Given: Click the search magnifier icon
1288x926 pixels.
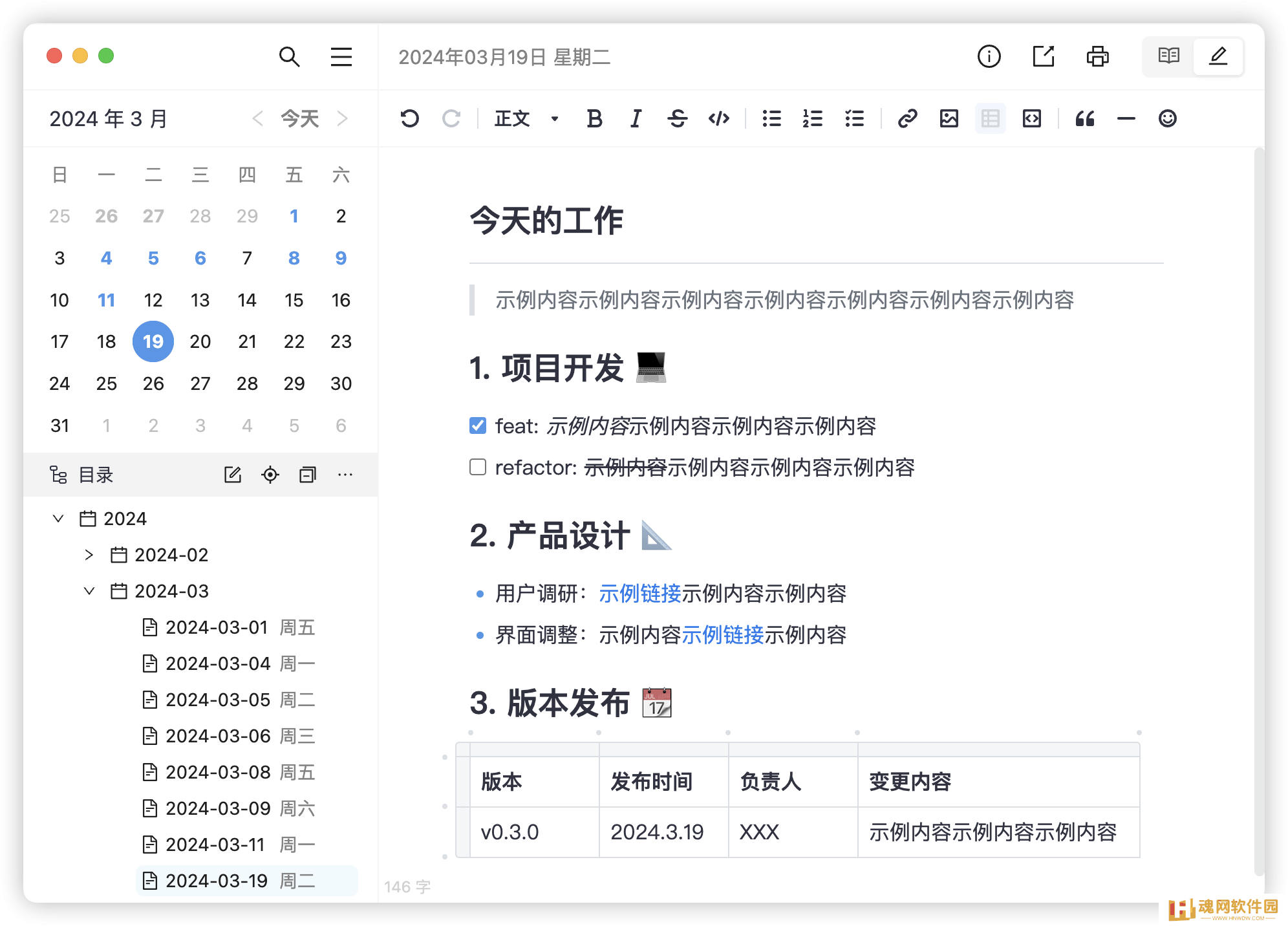Looking at the screenshot, I should (289, 57).
